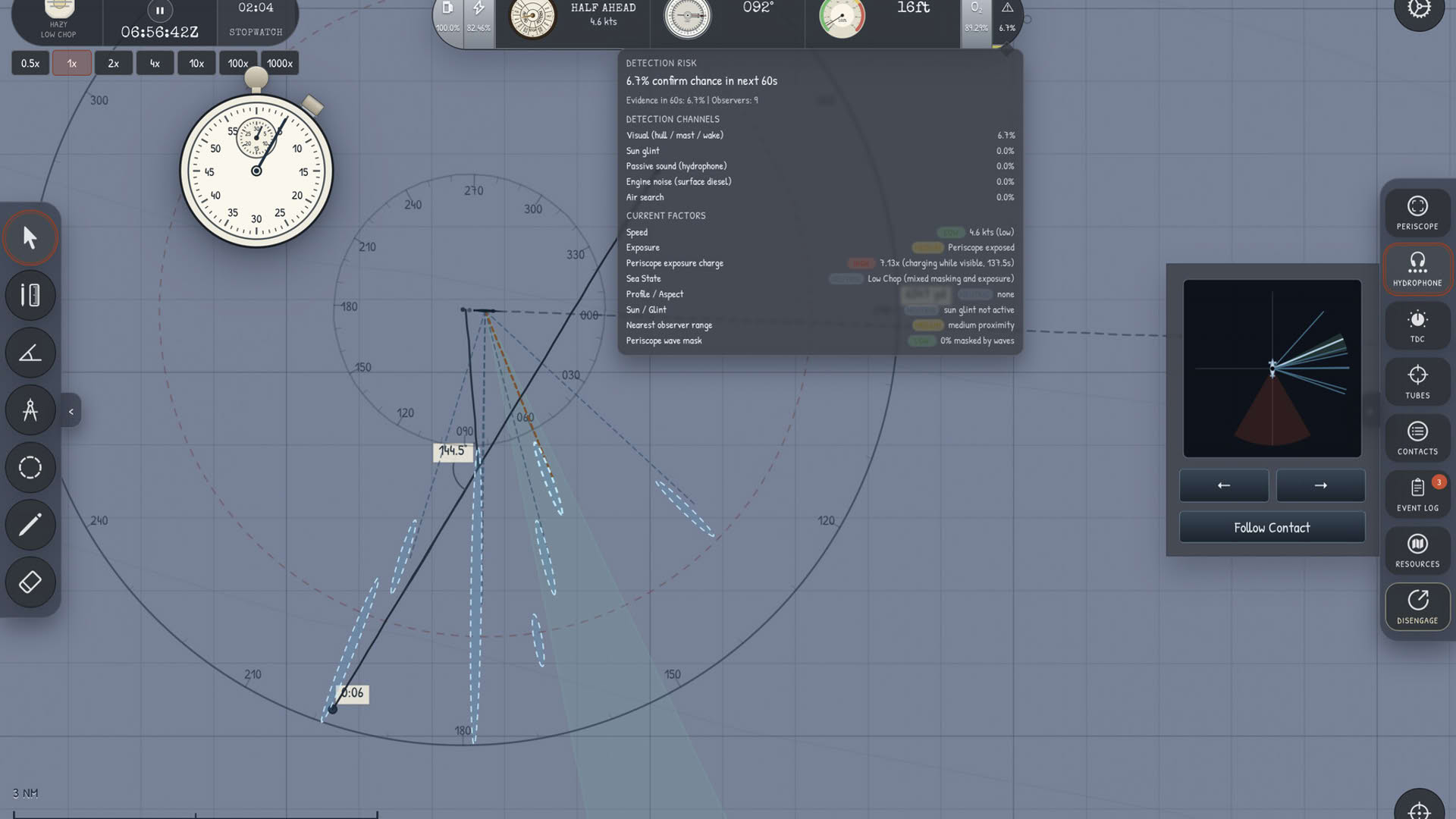This screenshot has width=1456, height=819.
Task: Select the eraser tool
Action: [30, 582]
